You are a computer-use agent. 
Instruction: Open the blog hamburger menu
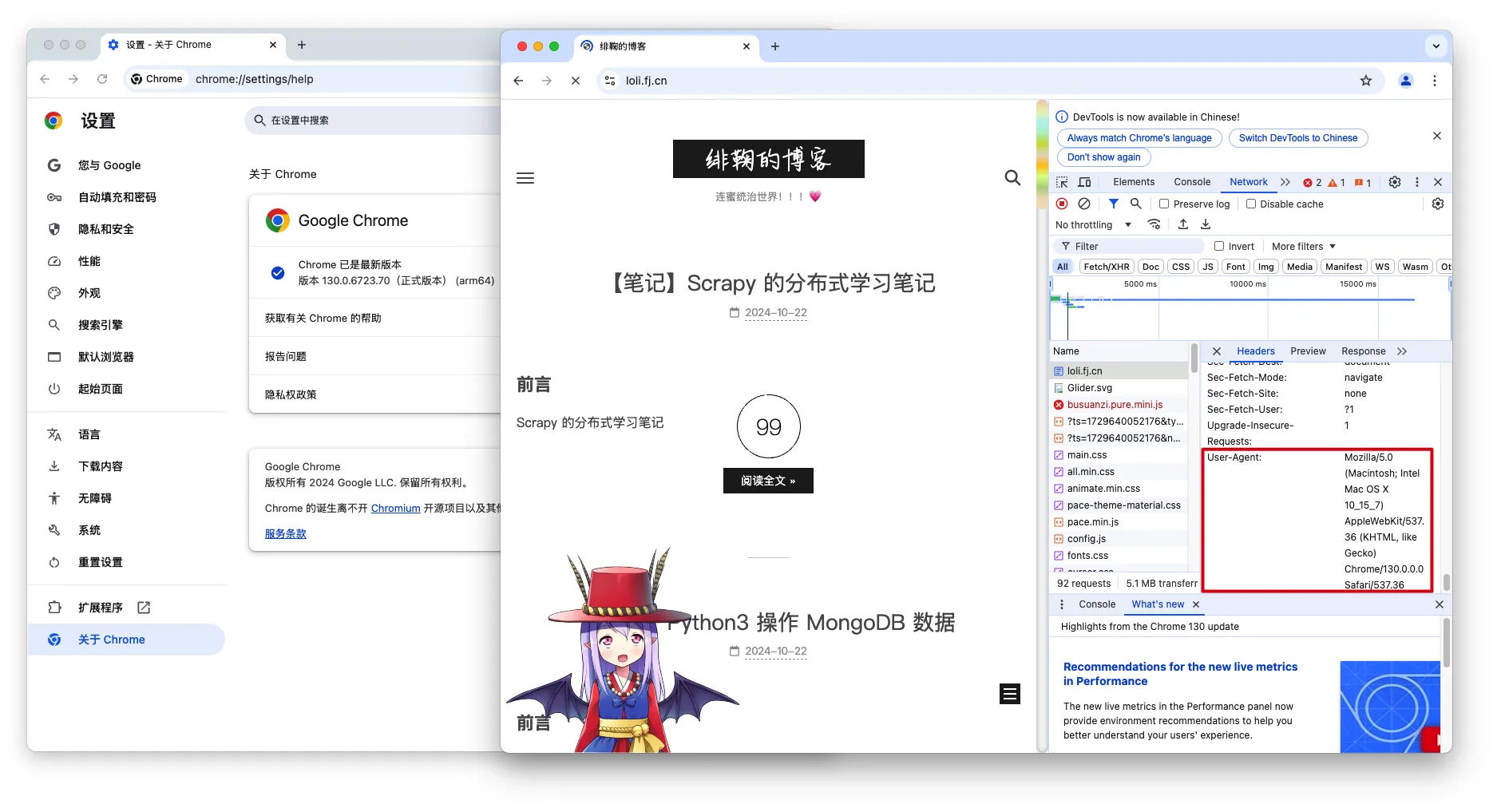(x=525, y=178)
